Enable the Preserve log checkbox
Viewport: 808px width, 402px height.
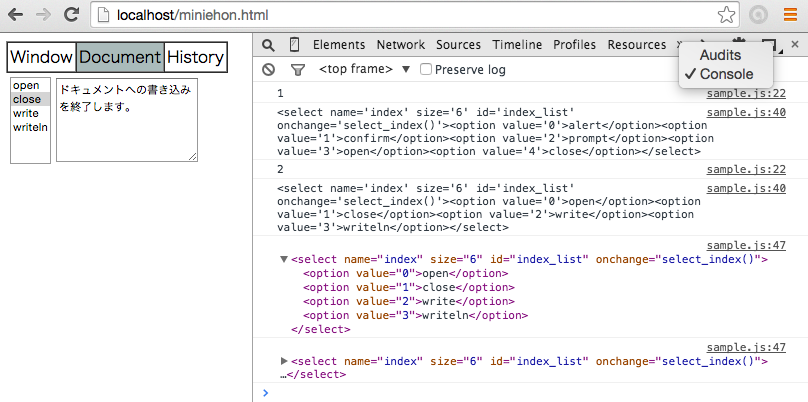pos(426,69)
